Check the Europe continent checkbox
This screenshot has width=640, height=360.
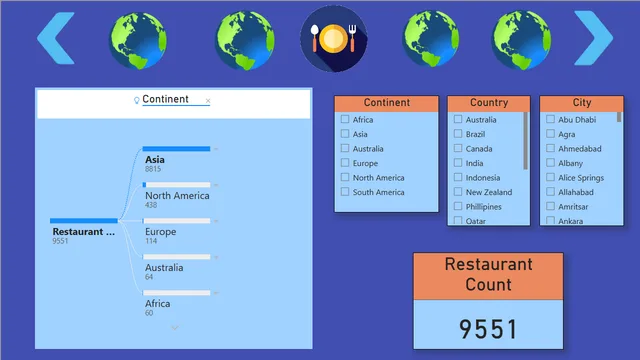tap(345, 163)
